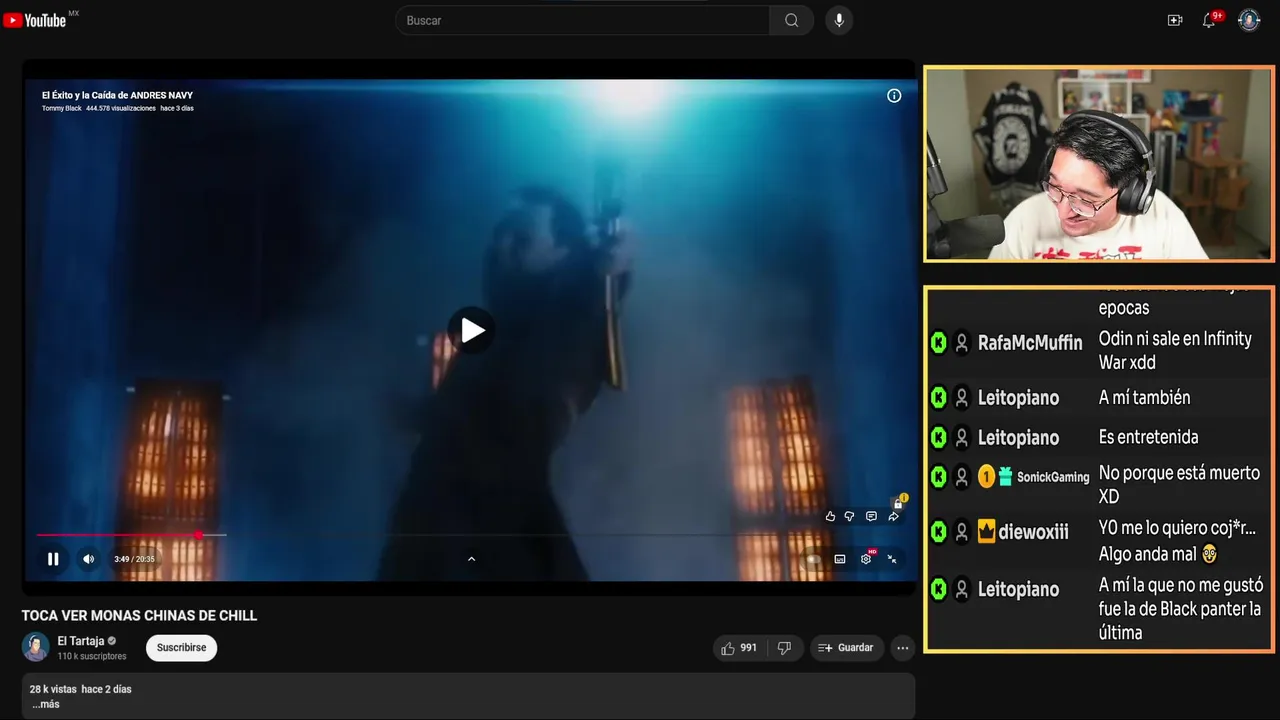Open the Create video icon in the header

[x=1175, y=20]
